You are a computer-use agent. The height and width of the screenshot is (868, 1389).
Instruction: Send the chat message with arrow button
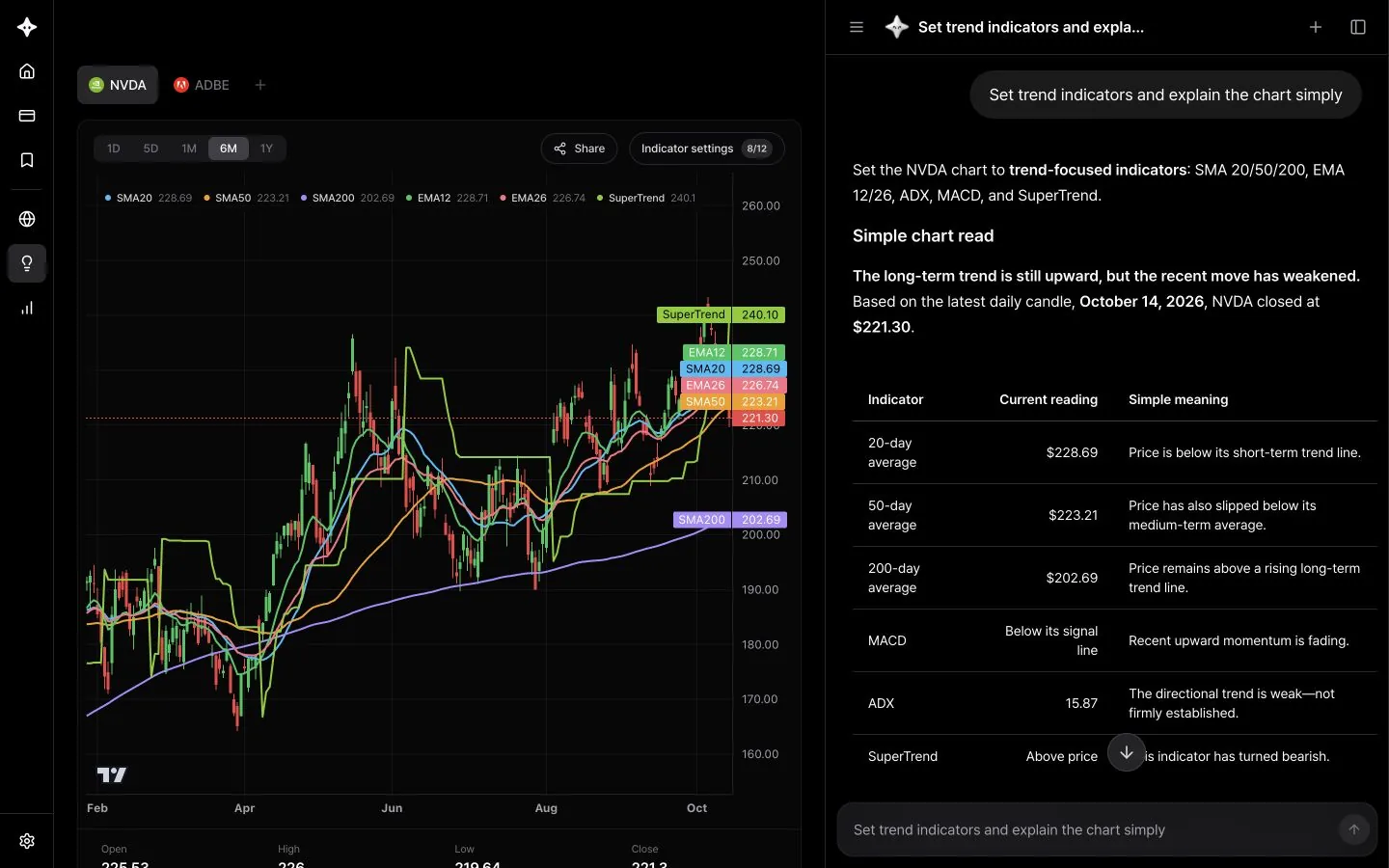pos(1354,829)
